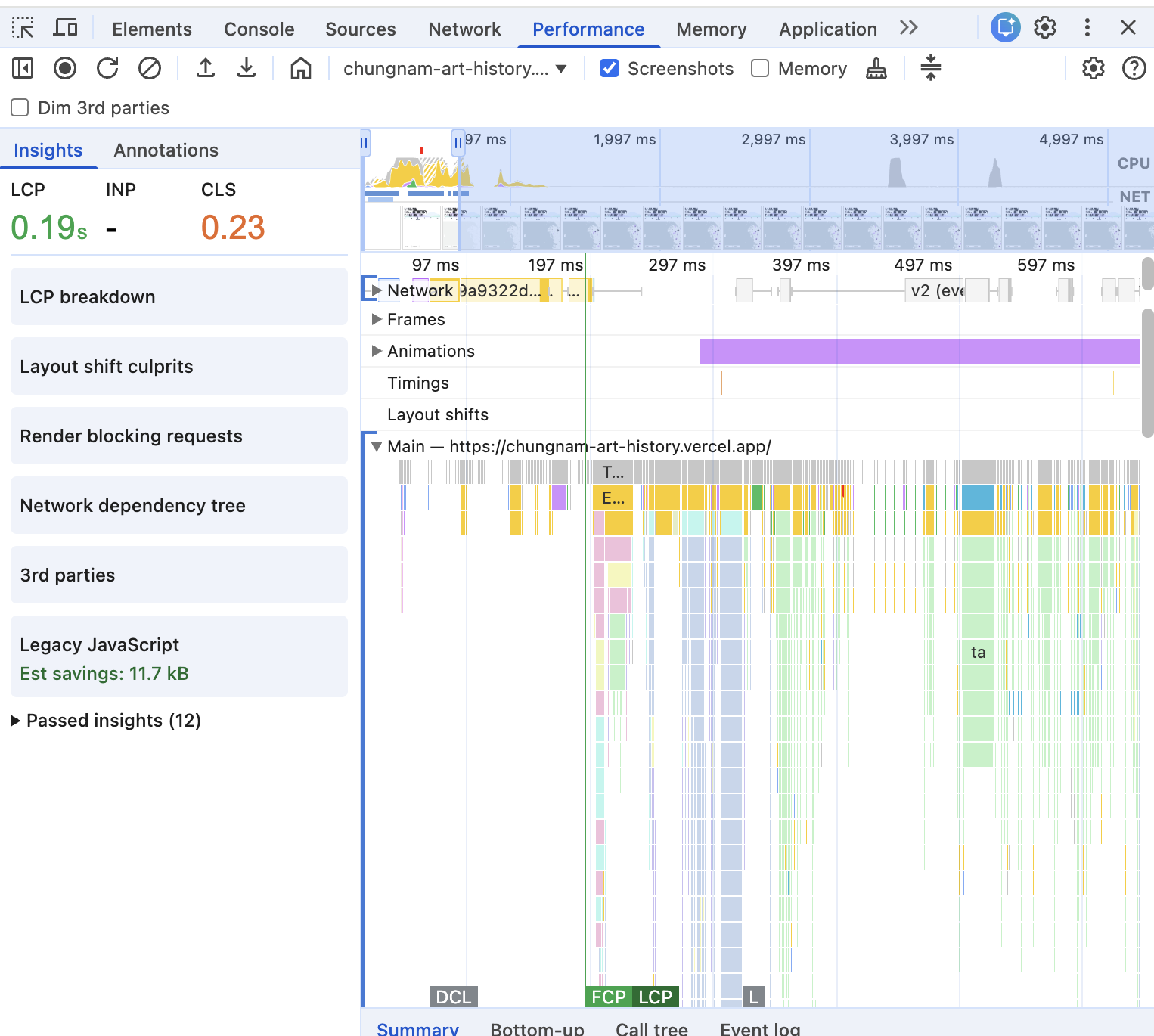Click the upload profile icon
The width and height of the screenshot is (1154, 1036).
pyautogui.click(x=206, y=69)
